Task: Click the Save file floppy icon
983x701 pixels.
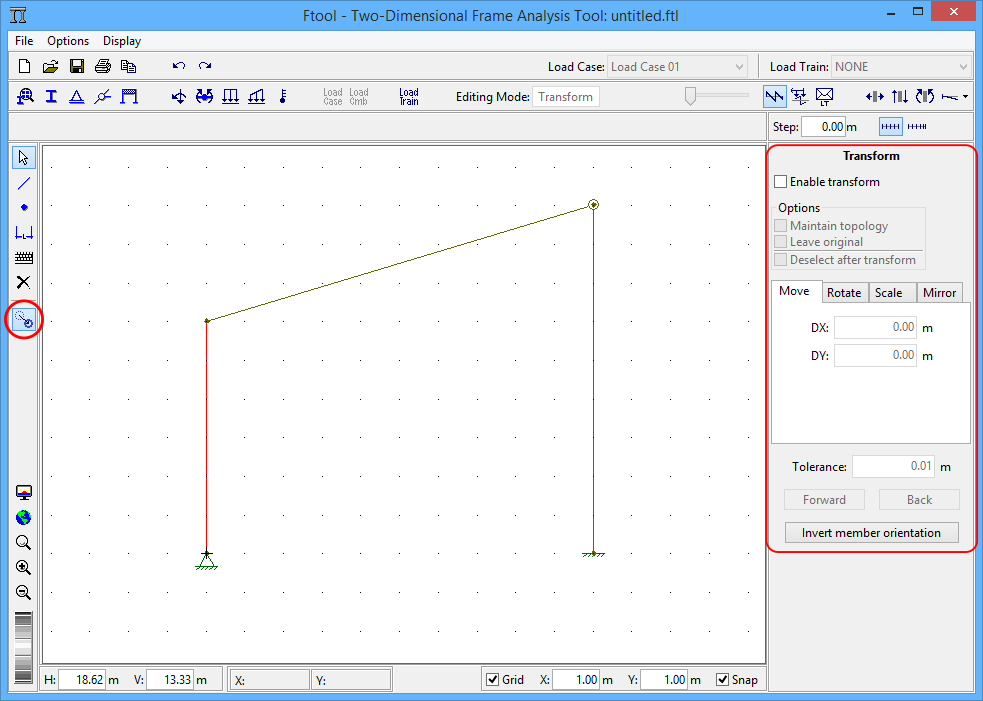Action: pyautogui.click(x=77, y=67)
